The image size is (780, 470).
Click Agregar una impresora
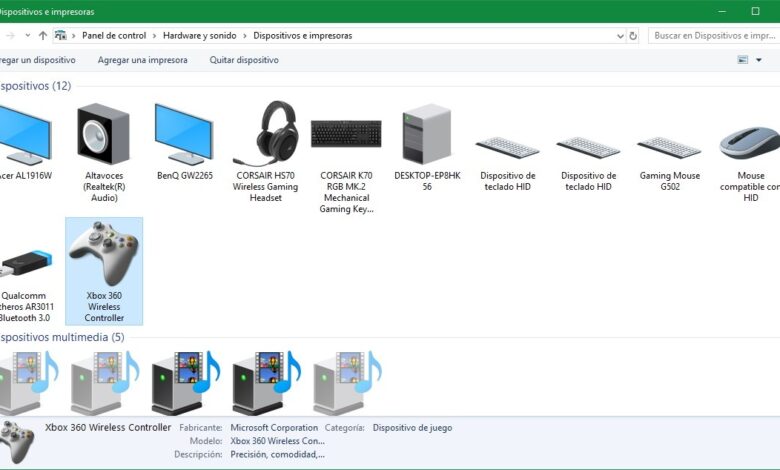pyautogui.click(x=142, y=60)
